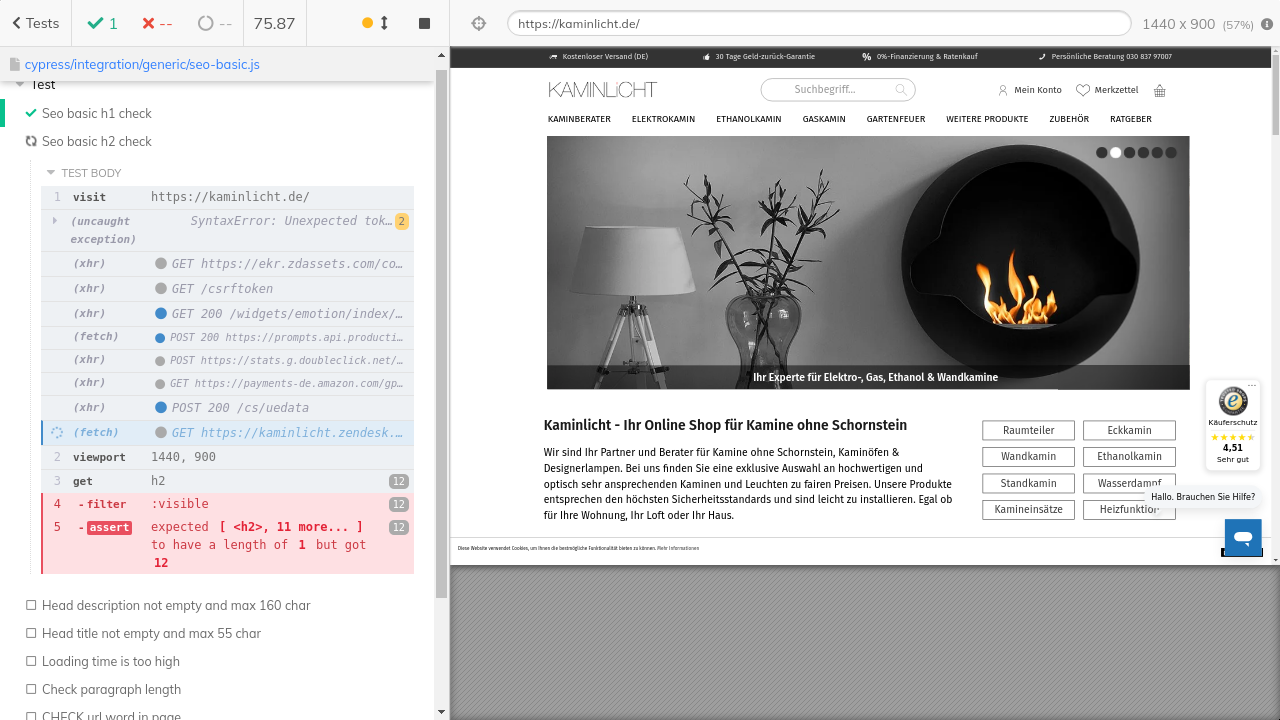Open the blue chat widget button
The height and width of the screenshot is (720, 1280).
(1243, 537)
